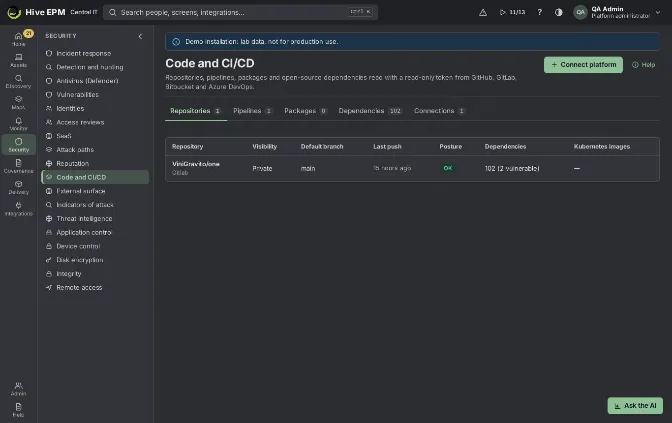The image size is (672, 423).
Task: Click the Connect platform button
Action: point(583,65)
